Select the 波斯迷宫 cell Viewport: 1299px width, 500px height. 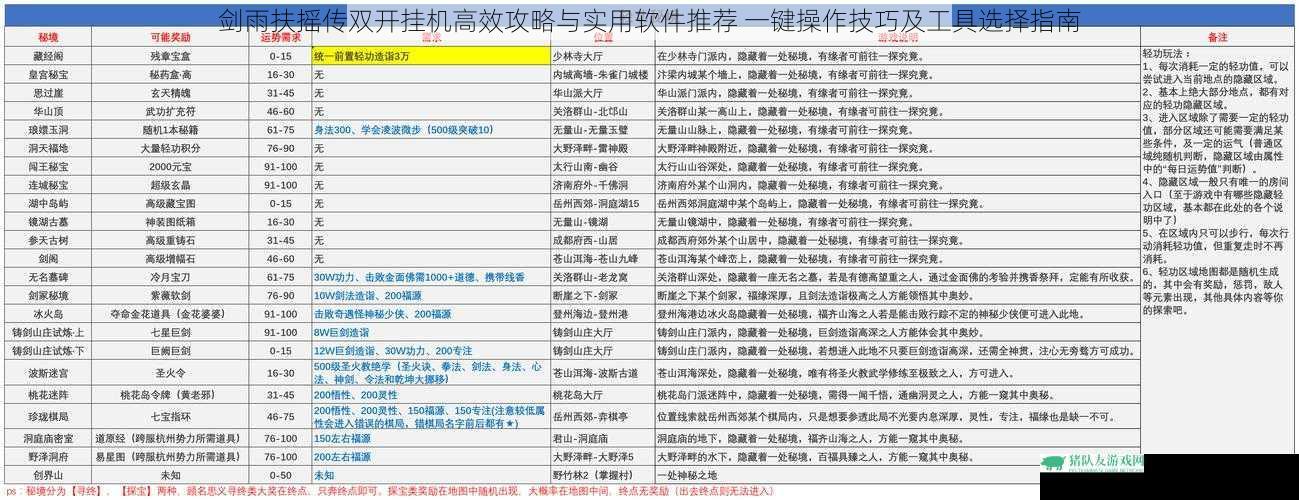pyautogui.click(x=48, y=373)
